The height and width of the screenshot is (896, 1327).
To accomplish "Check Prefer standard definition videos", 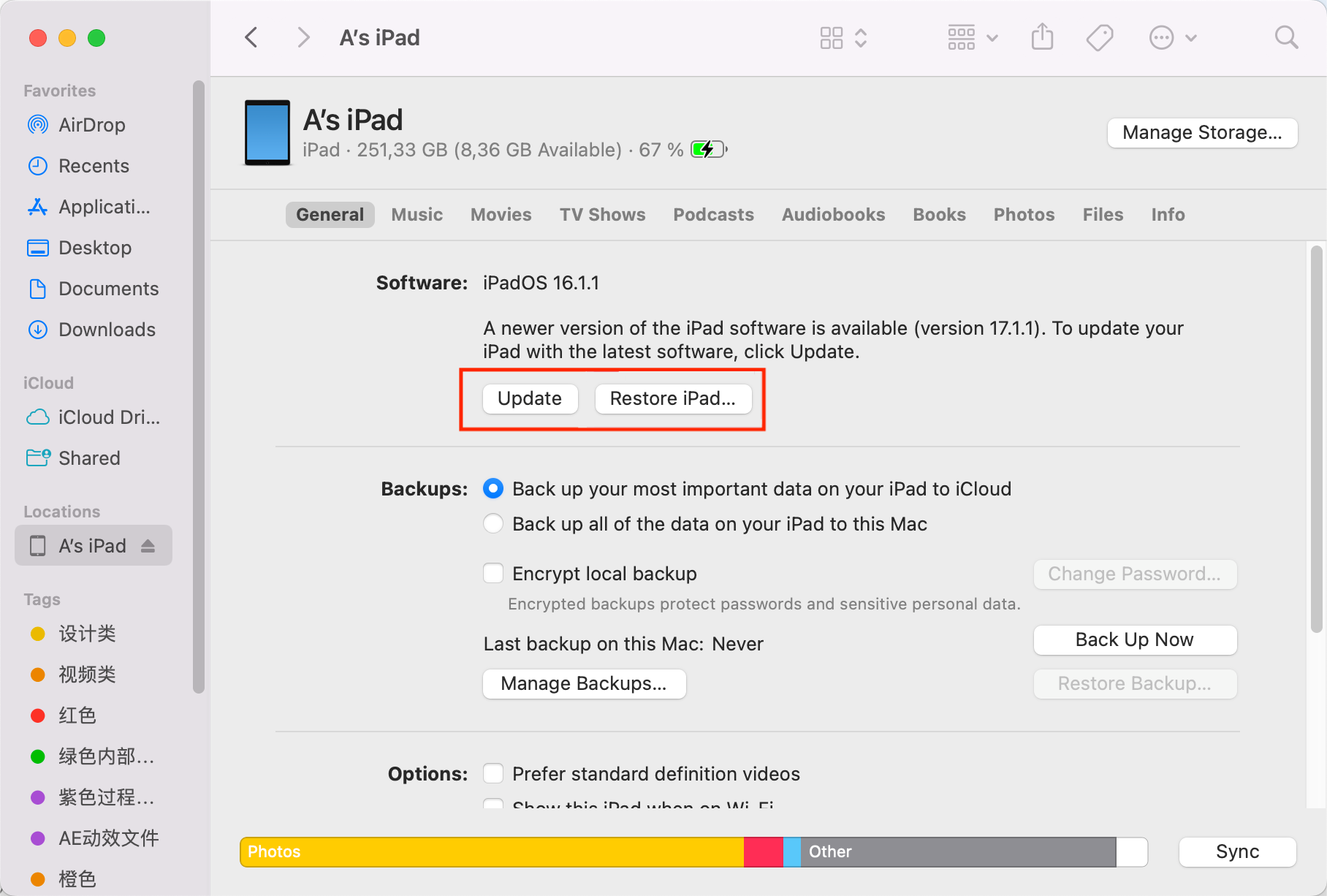I will 493,774.
